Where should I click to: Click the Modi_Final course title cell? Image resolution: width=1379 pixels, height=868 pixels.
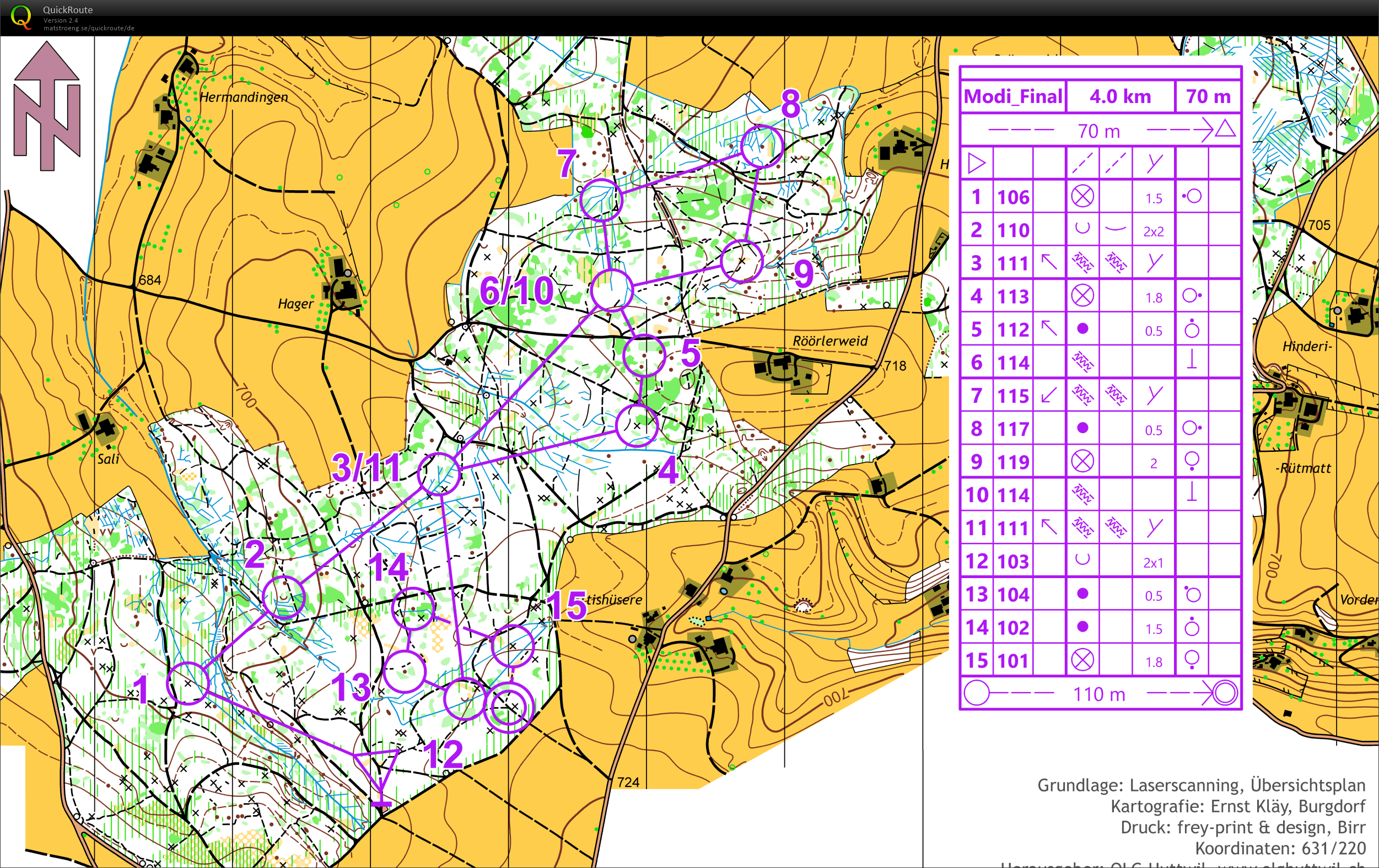pos(1012,96)
